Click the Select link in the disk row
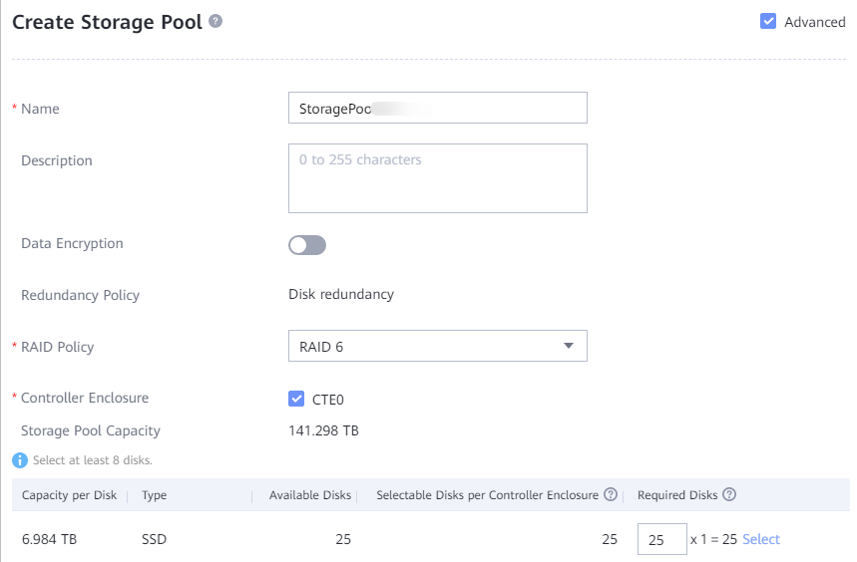 point(761,539)
